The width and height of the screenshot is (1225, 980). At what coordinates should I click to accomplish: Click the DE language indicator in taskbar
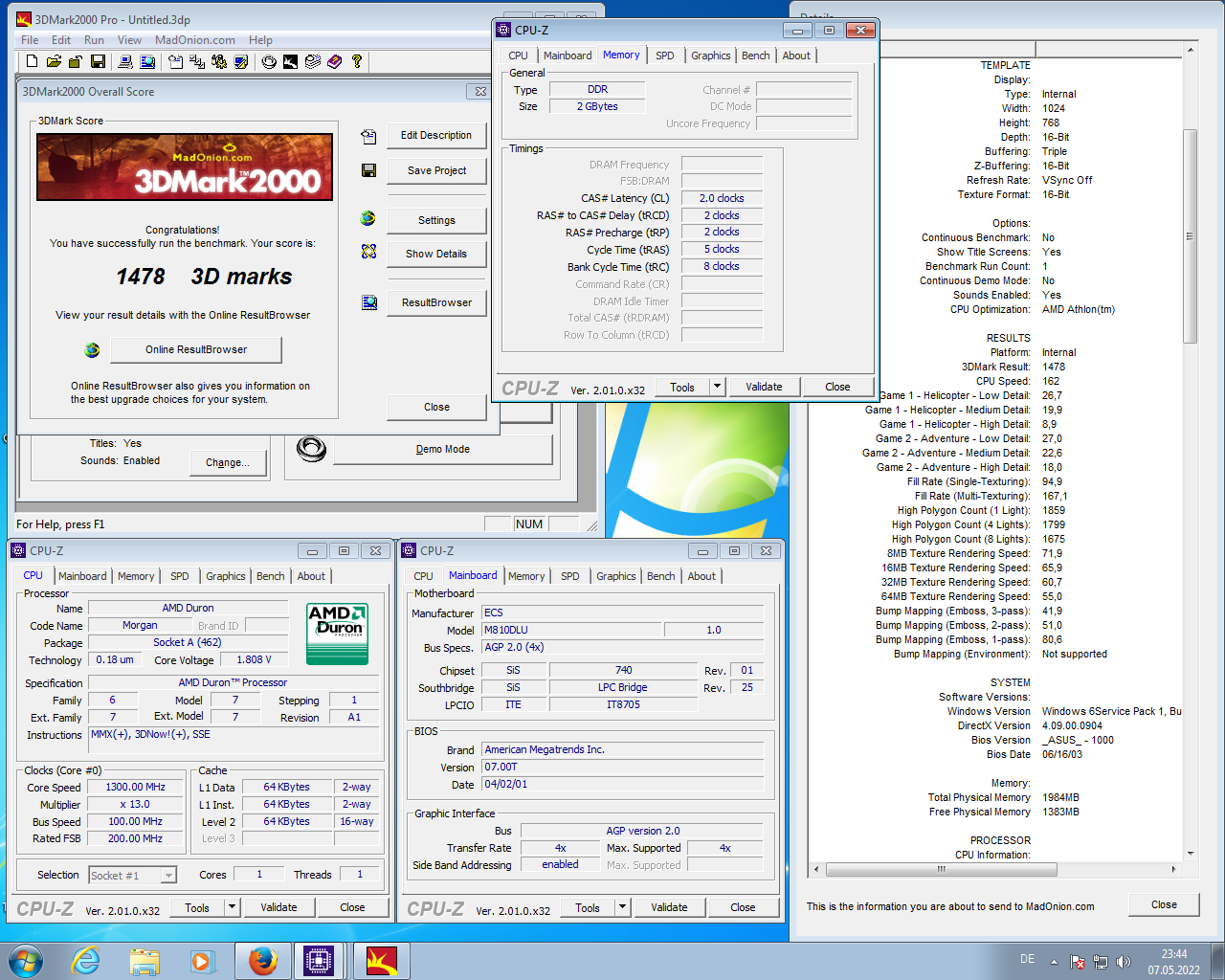[x=1027, y=959]
